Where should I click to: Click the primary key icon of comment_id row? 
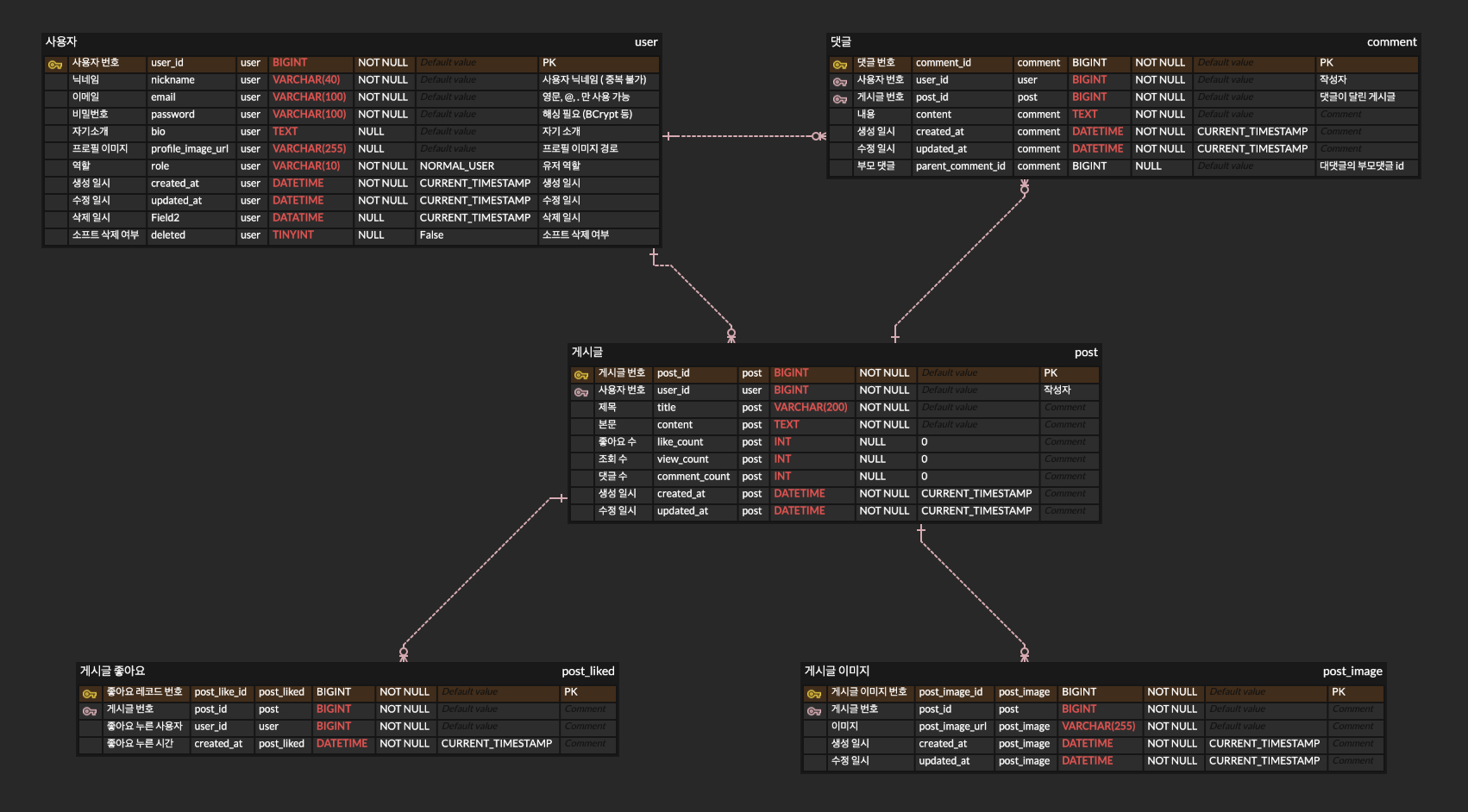[x=839, y=65]
